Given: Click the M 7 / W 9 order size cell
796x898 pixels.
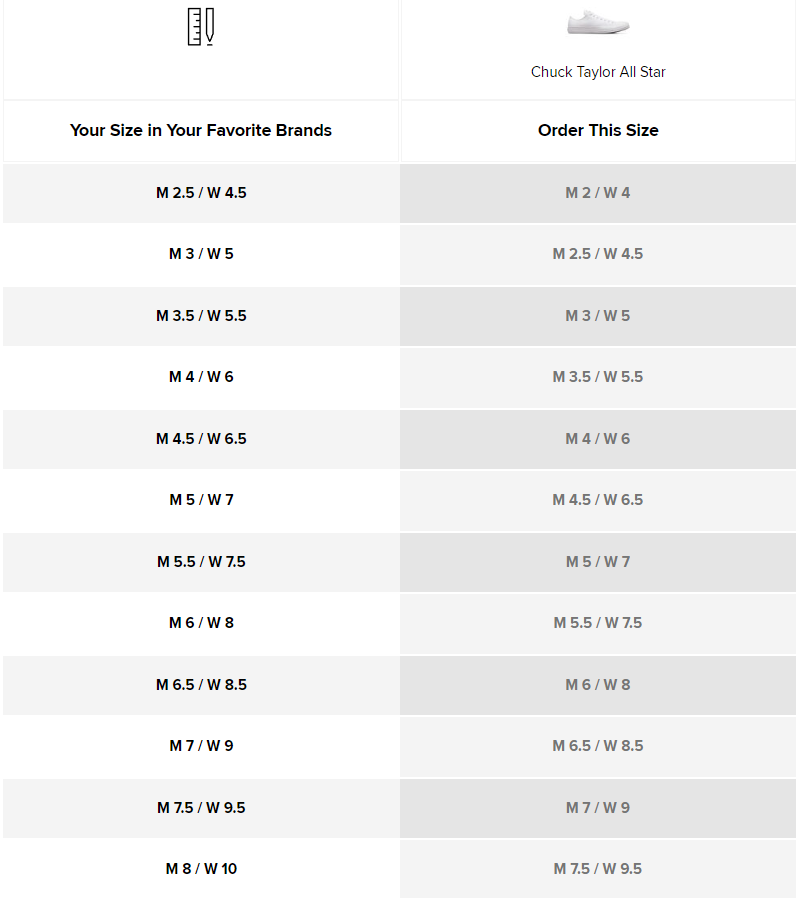Looking at the screenshot, I should 598,808.
